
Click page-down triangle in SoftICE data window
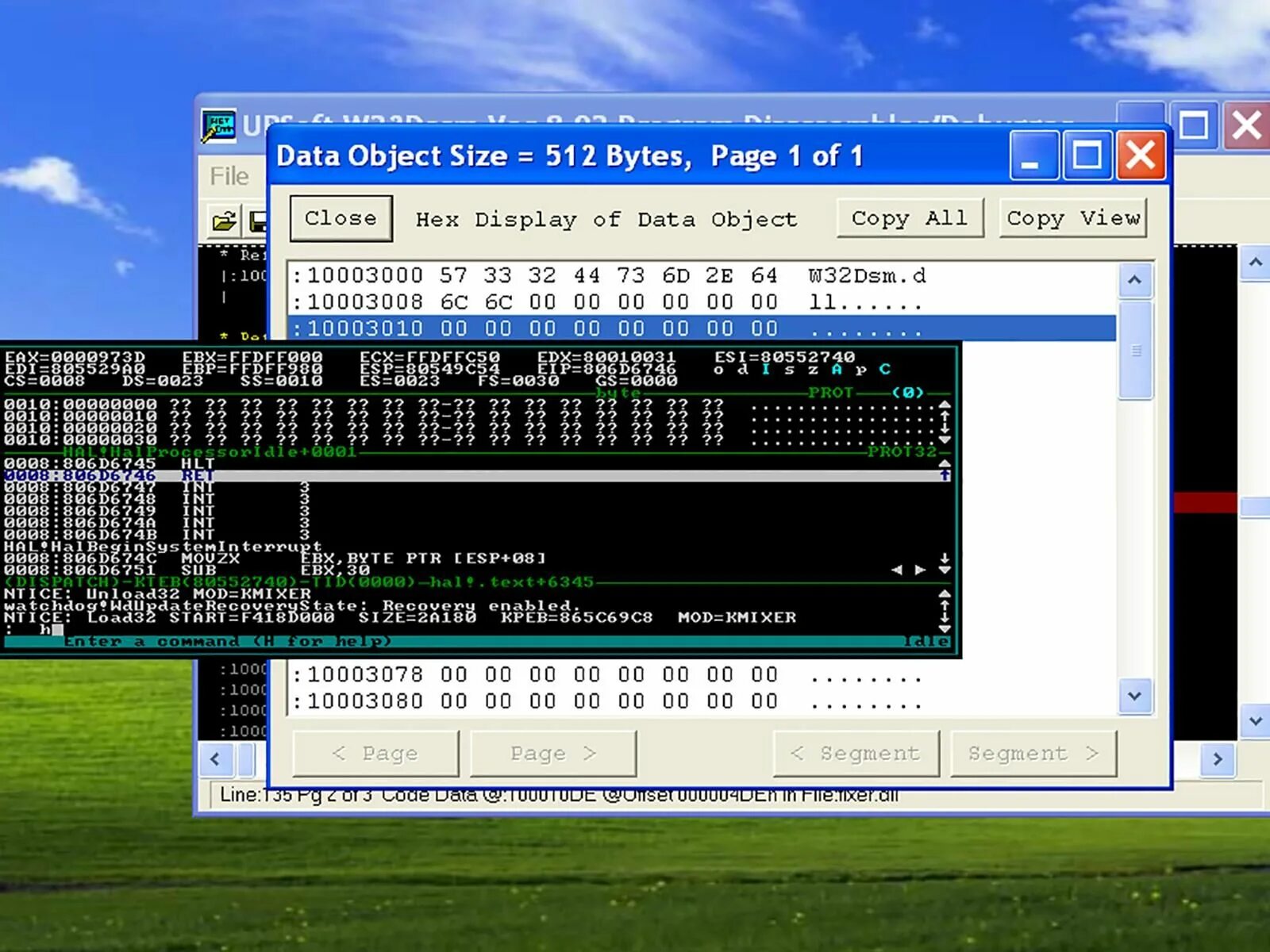[945, 440]
